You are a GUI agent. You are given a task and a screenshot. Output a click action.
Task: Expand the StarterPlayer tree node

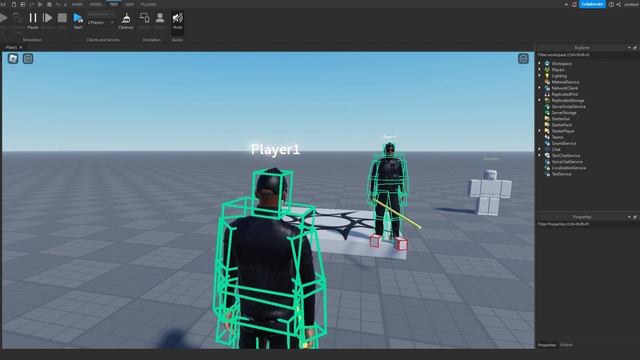click(540, 131)
